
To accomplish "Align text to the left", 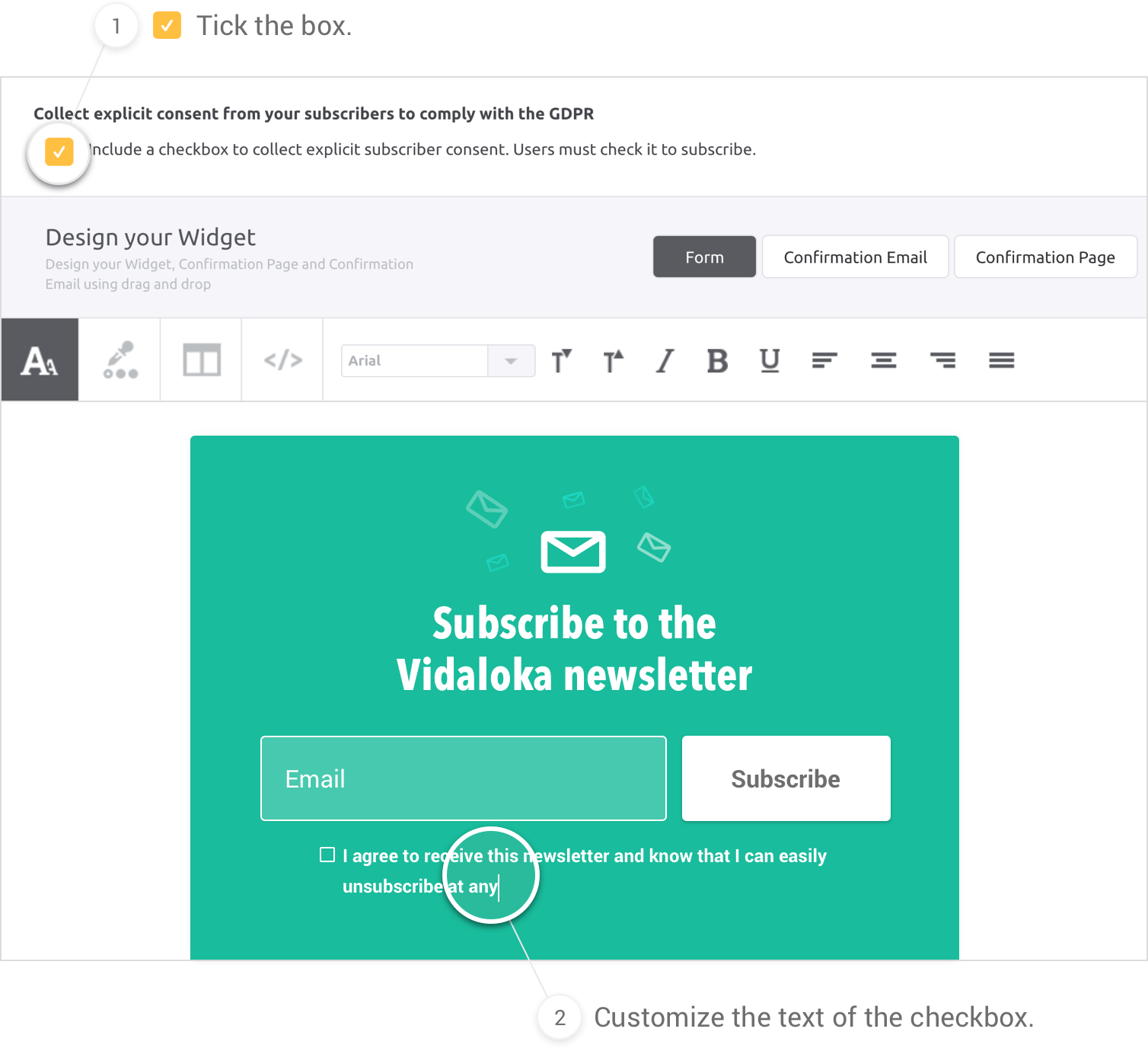I will point(824,360).
